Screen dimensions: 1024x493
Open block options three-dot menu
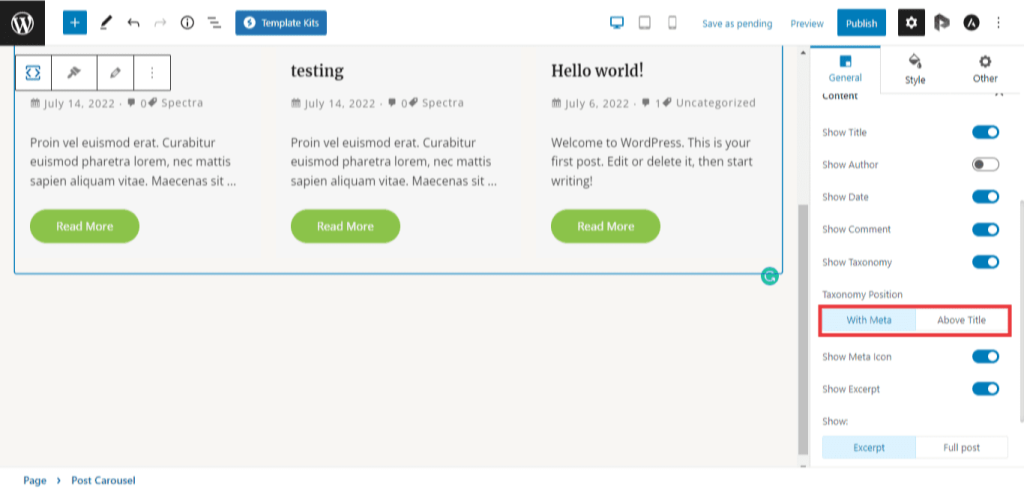tap(152, 73)
